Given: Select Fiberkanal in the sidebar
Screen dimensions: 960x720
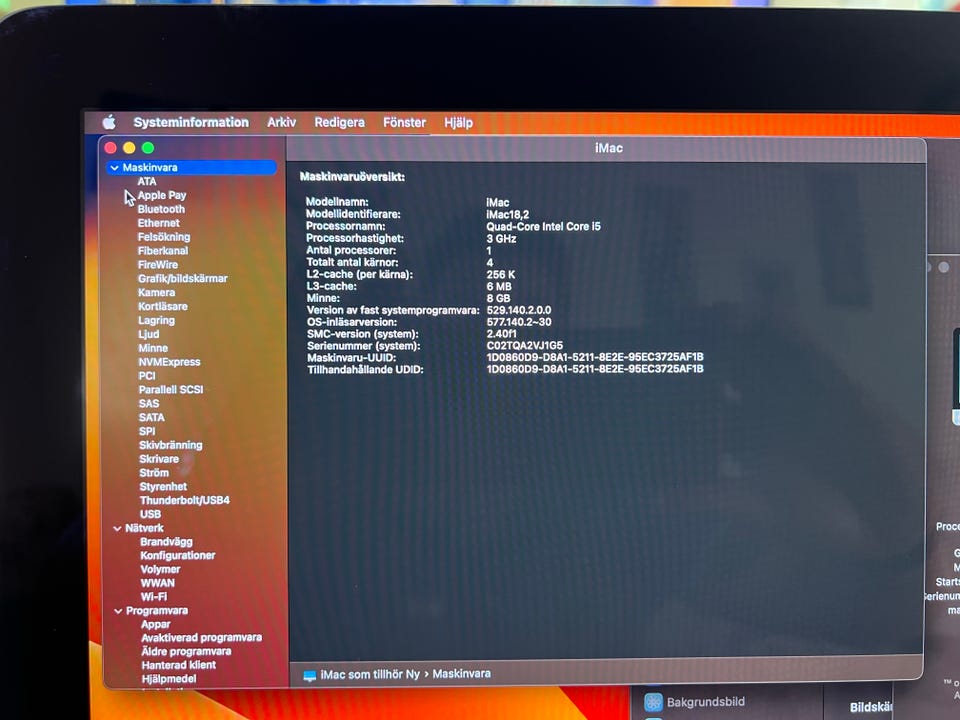Looking at the screenshot, I should click(163, 250).
